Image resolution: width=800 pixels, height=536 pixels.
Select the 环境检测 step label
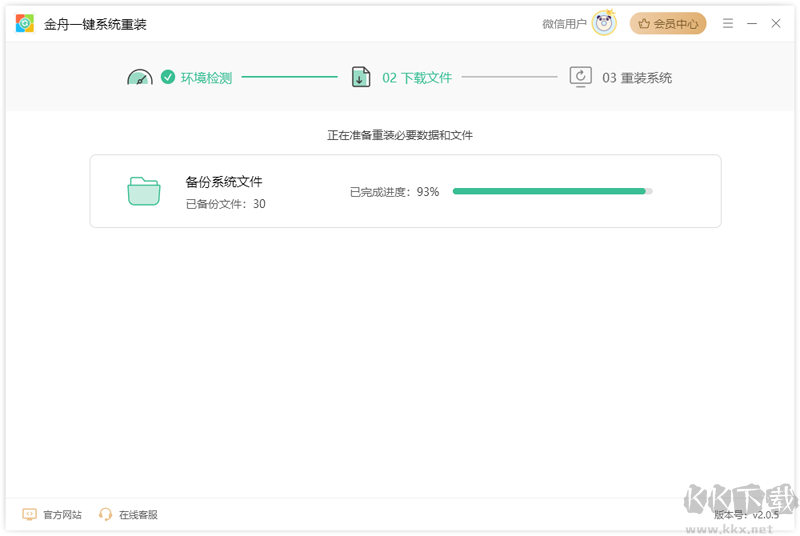[x=207, y=78]
